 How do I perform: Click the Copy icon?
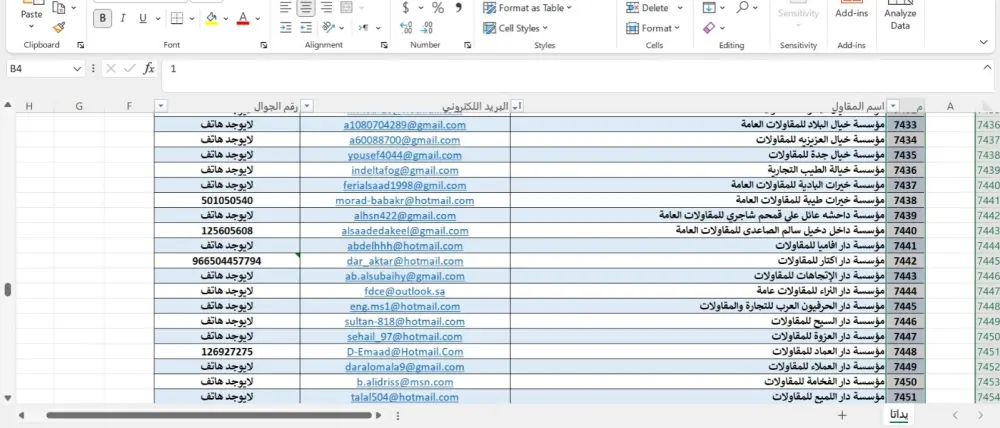[x=59, y=8]
